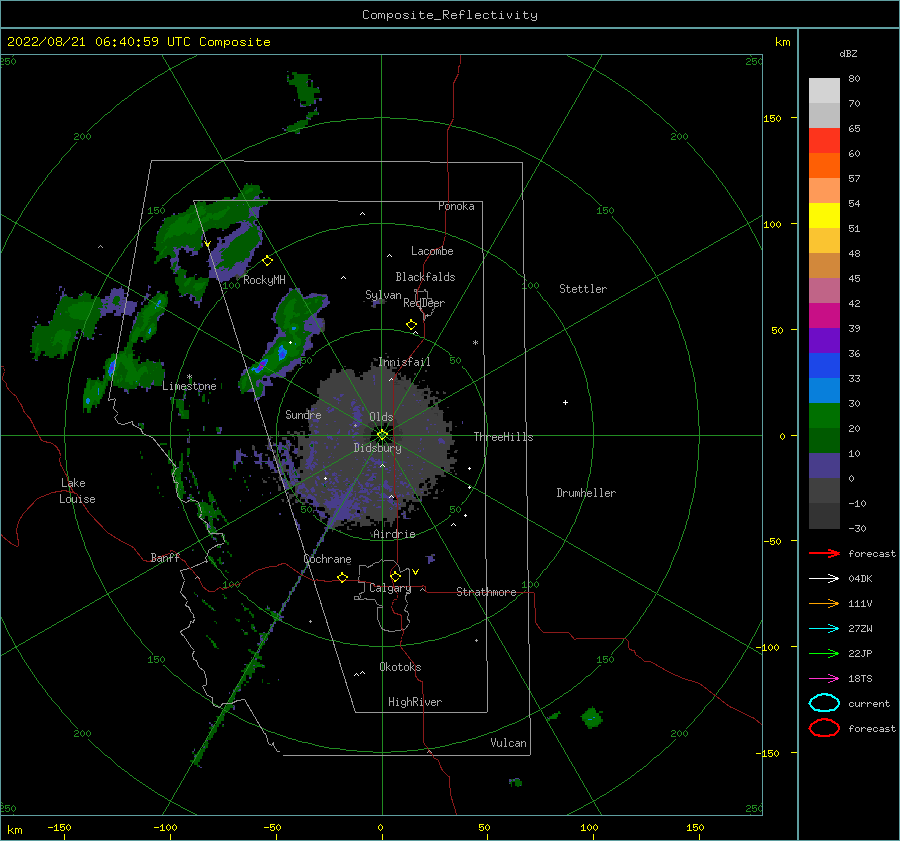This screenshot has width=900, height=841.
Task: Select the yellow 54-51 dBZ swatch
Action: click(824, 216)
